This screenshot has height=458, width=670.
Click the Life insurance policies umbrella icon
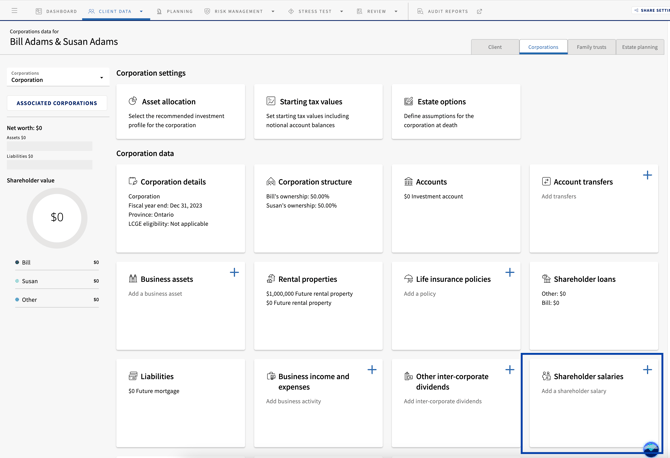point(408,279)
